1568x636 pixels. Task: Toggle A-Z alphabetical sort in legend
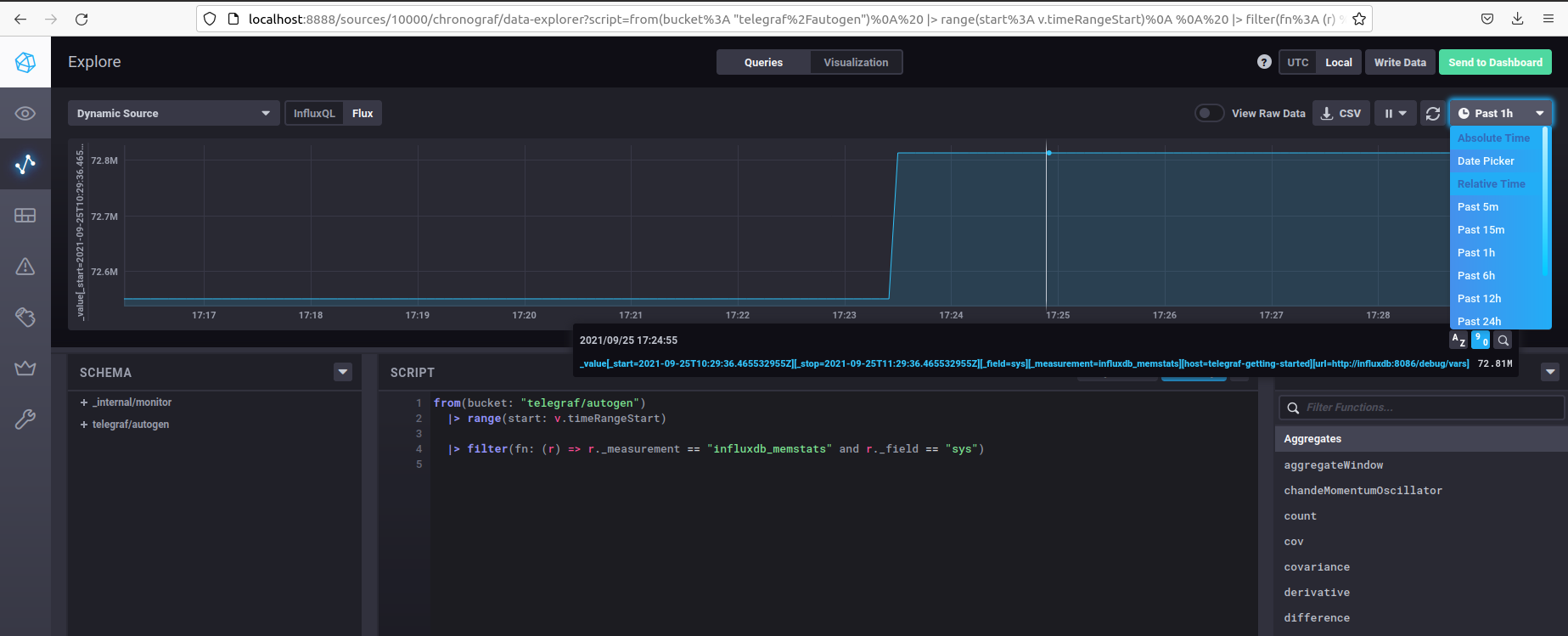1458,341
